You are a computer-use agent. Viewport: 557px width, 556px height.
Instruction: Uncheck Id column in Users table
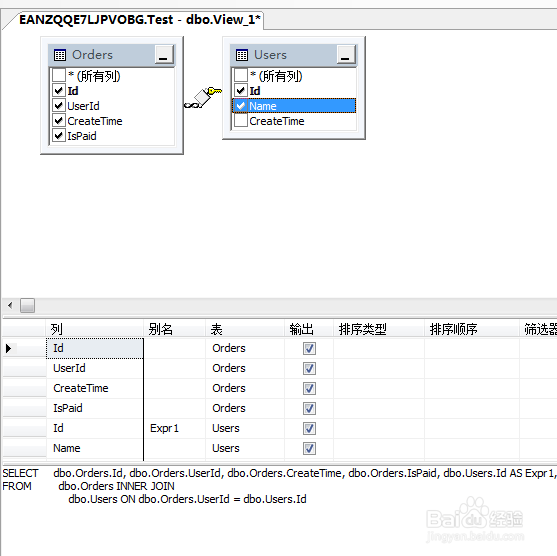(240, 90)
